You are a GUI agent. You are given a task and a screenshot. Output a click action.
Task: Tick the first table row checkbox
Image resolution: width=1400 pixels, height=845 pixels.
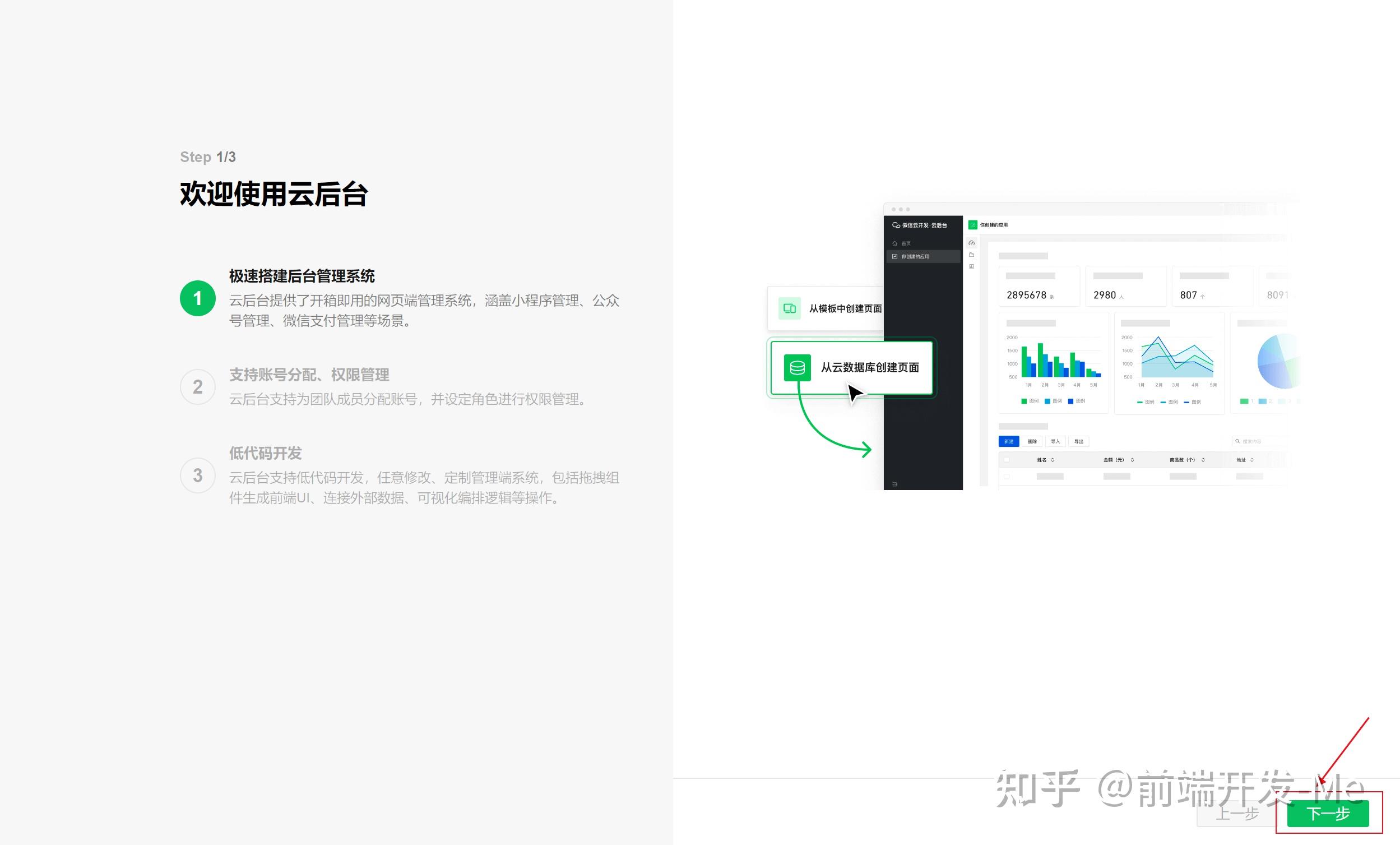(1007, 477)
